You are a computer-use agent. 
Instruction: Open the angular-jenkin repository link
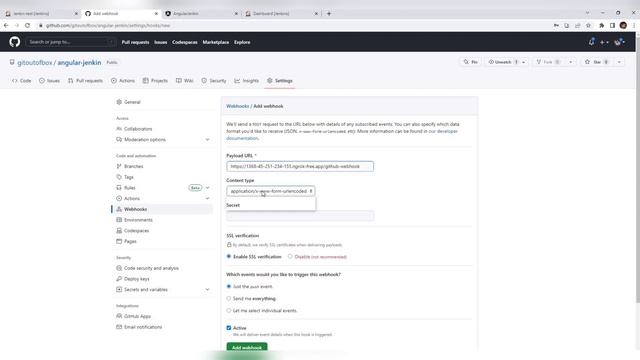pyautogui.click(x=79, y=62)
